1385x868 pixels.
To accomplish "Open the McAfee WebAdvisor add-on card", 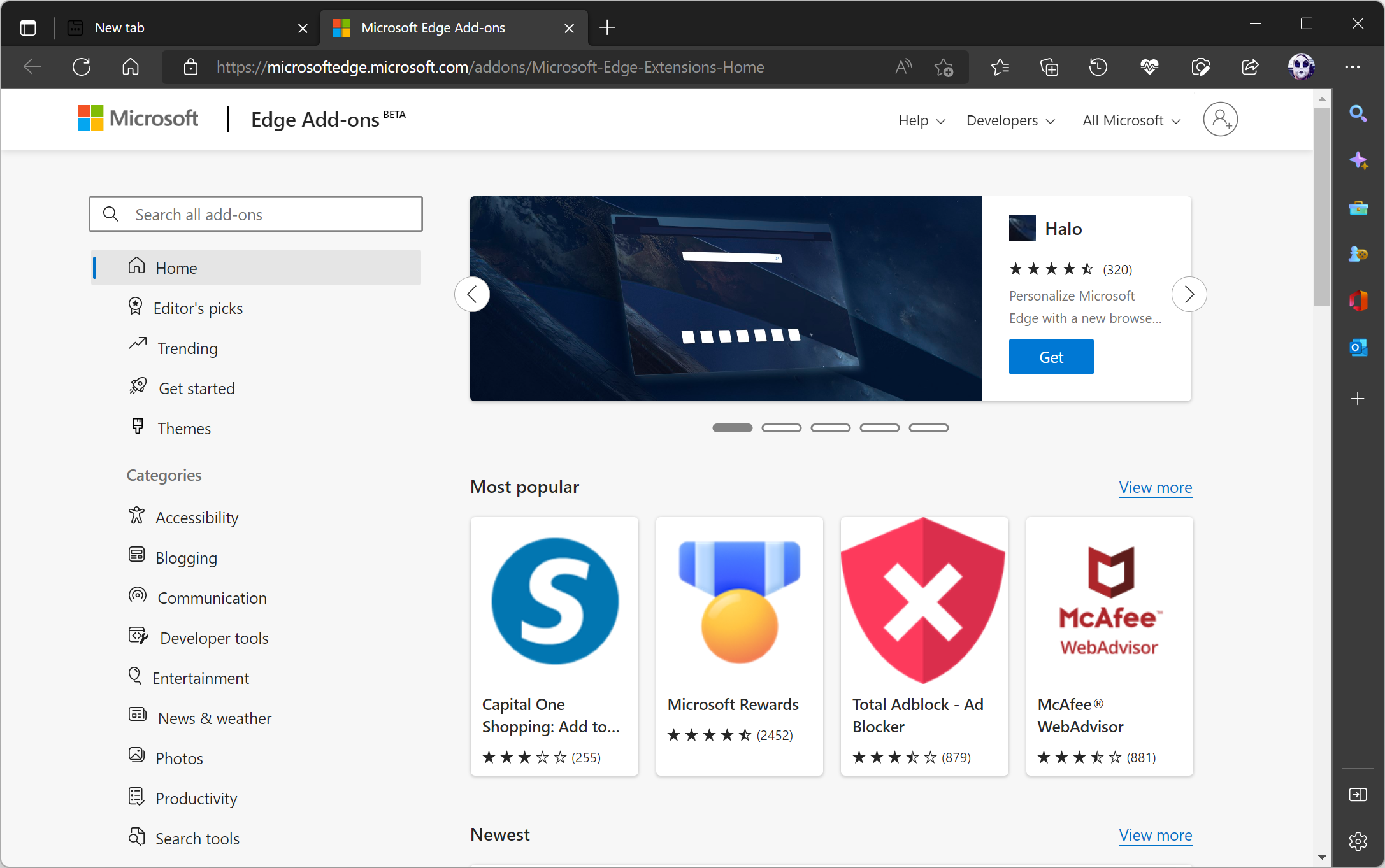I will pyautogui.click(x=1109, y=646).
